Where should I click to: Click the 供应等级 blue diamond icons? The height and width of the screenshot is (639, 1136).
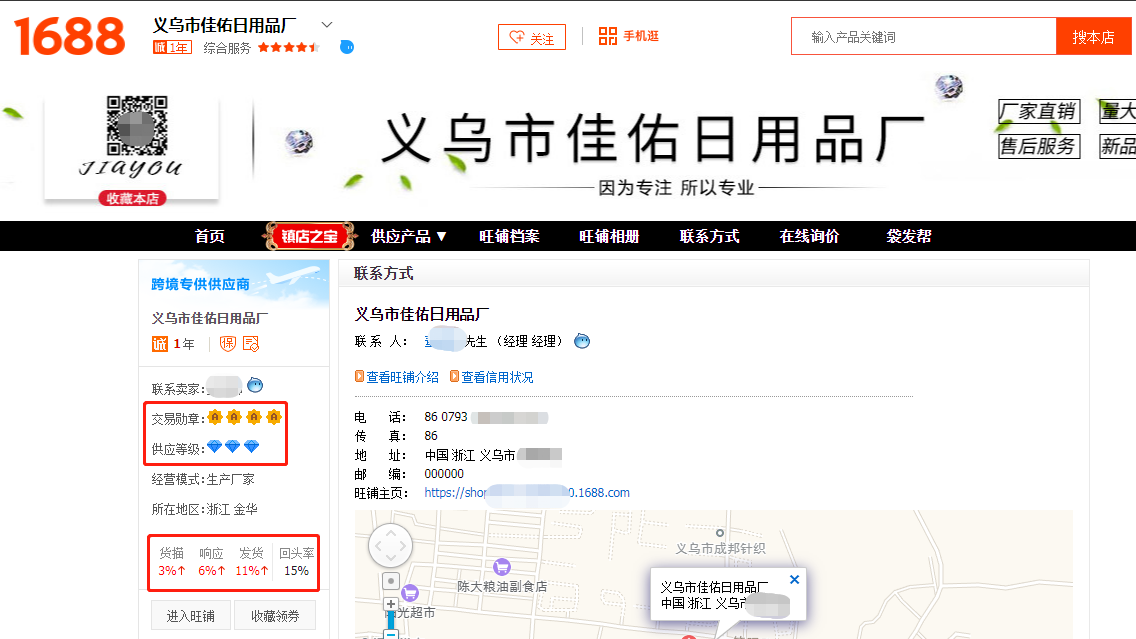tap(233, 446)
